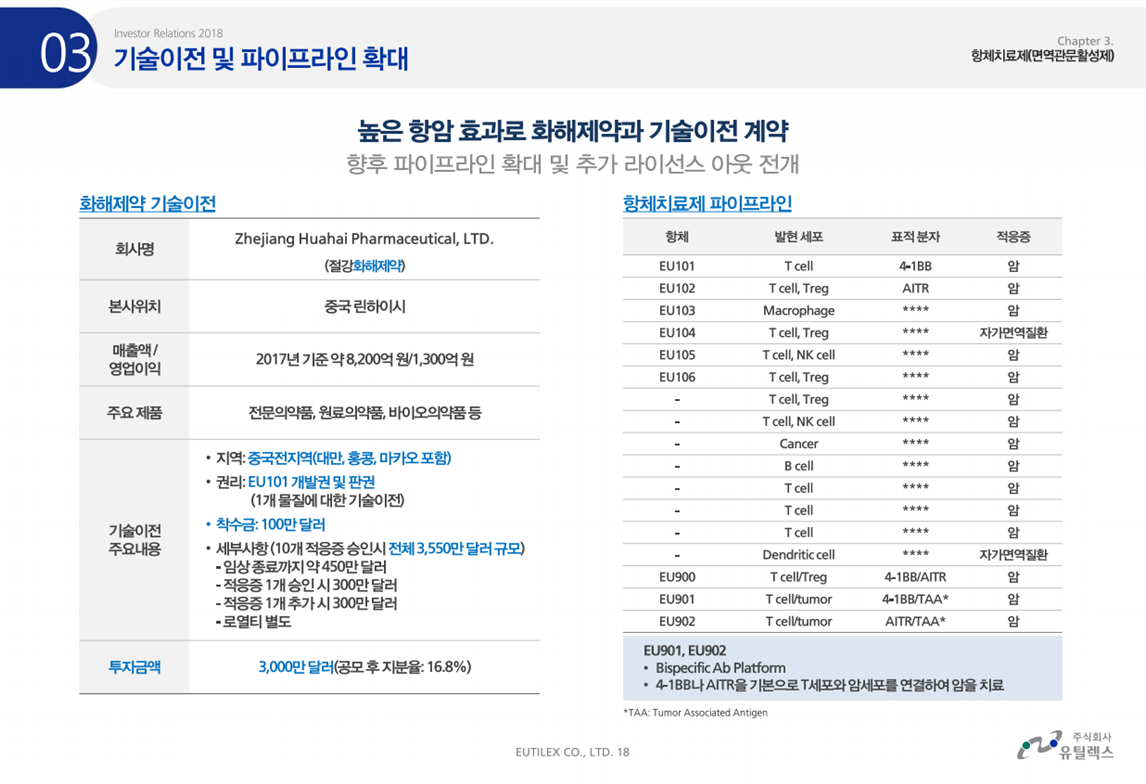Expand the "기술이전 주요내용" section

click(133, 537)
